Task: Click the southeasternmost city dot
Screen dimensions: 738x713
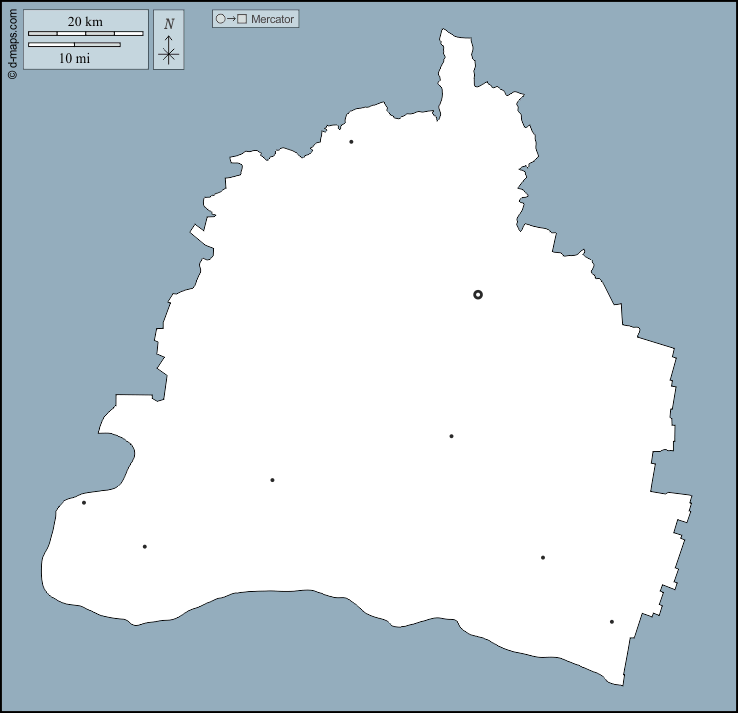Action: pos(612,622)
